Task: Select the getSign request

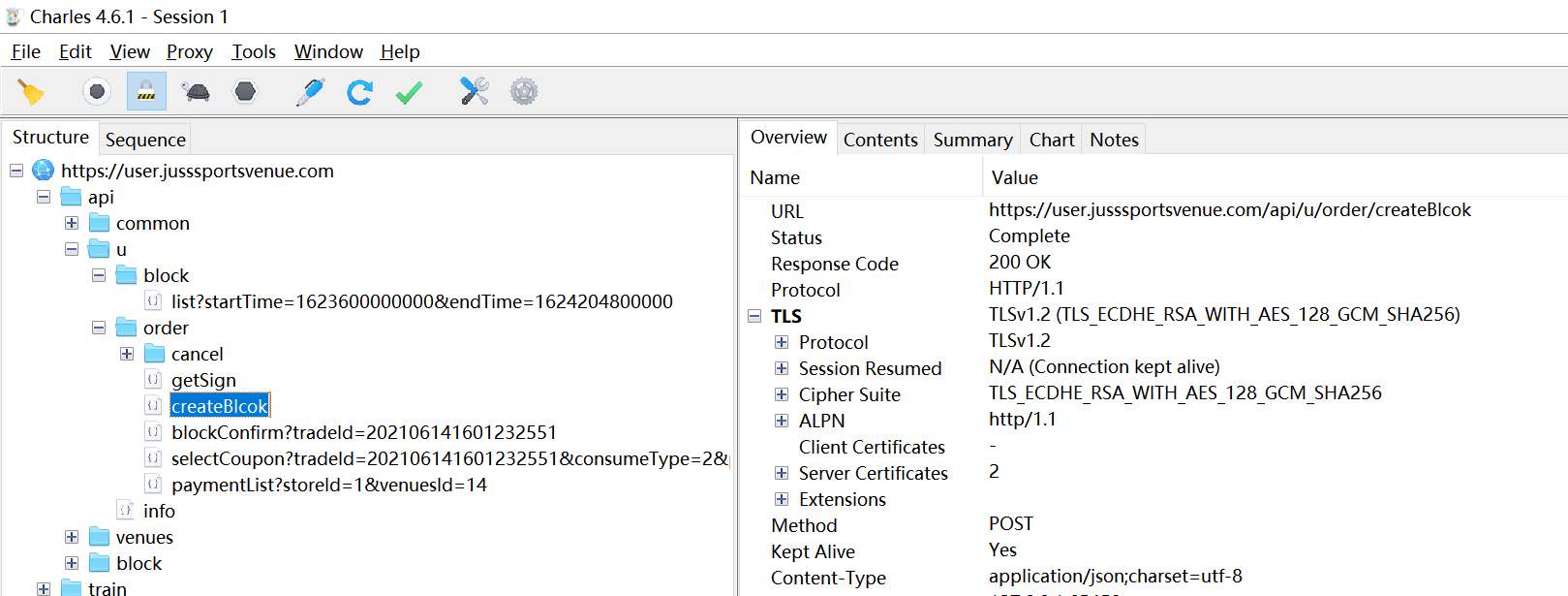Action: pos(203,380)
